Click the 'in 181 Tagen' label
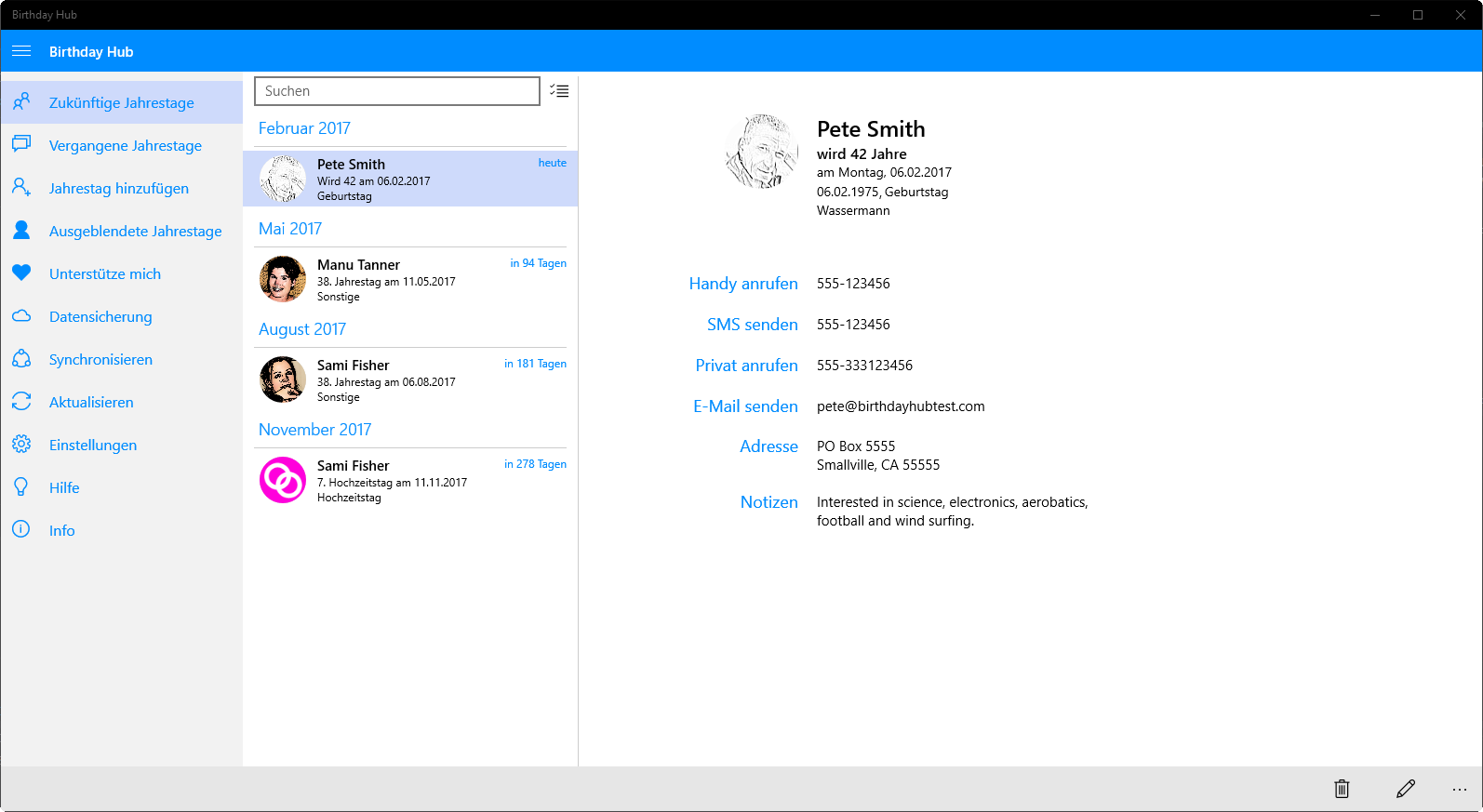1483x812 pixels. [x=536, y=364]
